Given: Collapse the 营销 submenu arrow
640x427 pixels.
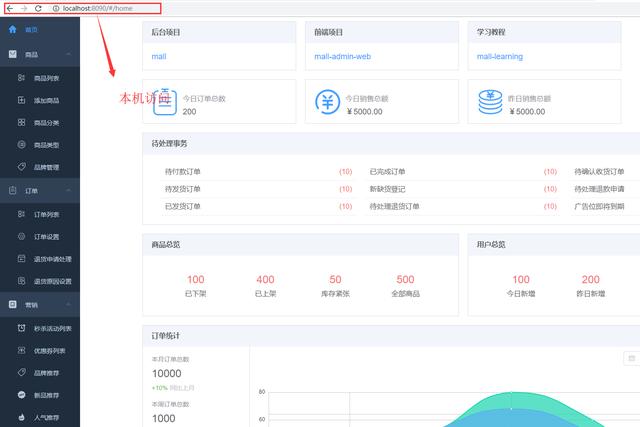Looking at the screenshot, I should pos(68,305).
